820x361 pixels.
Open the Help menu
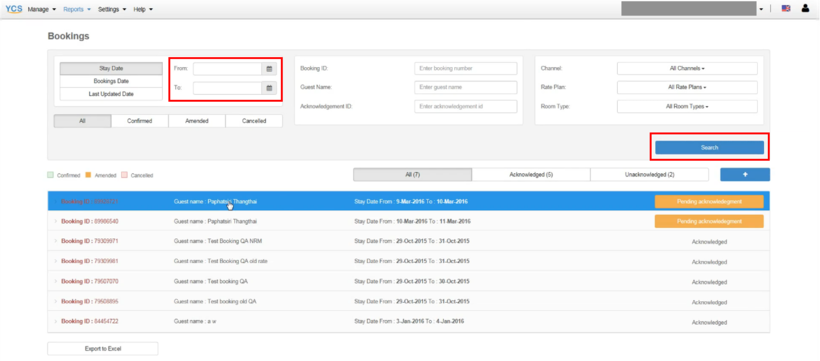click(x=143, y=9)
